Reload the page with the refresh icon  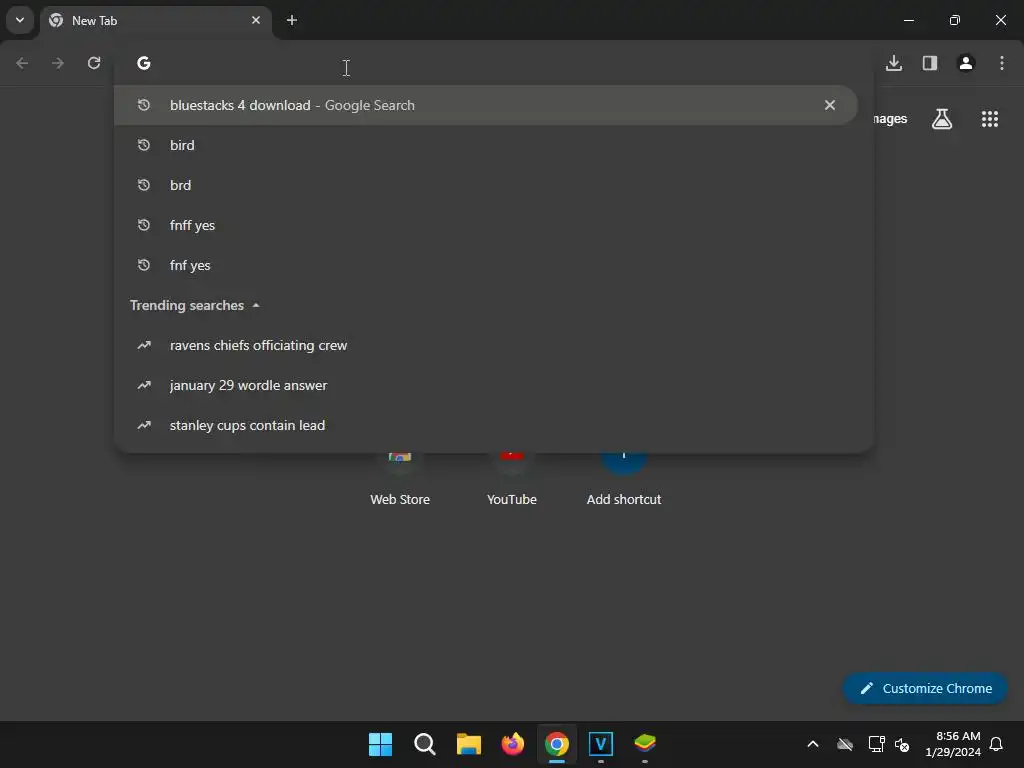click(94, 63)
